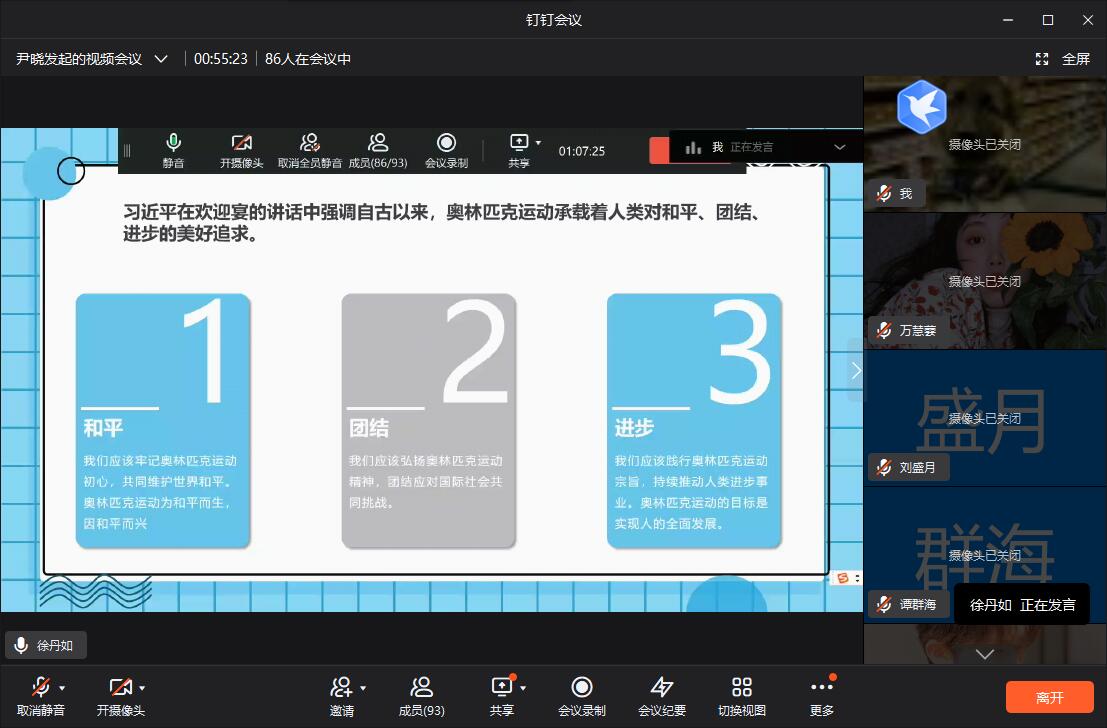Open 会议纪要 meeting minutes
The height and width of the screenshot is (728, 1107).
tap(662, 696)
